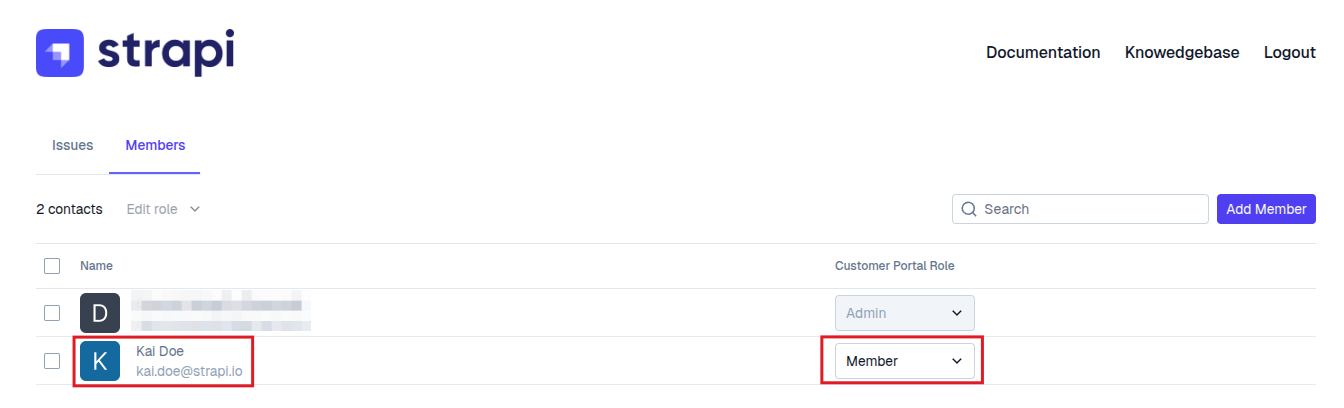Click the Edit role chevron arrow

click(195, 209)
